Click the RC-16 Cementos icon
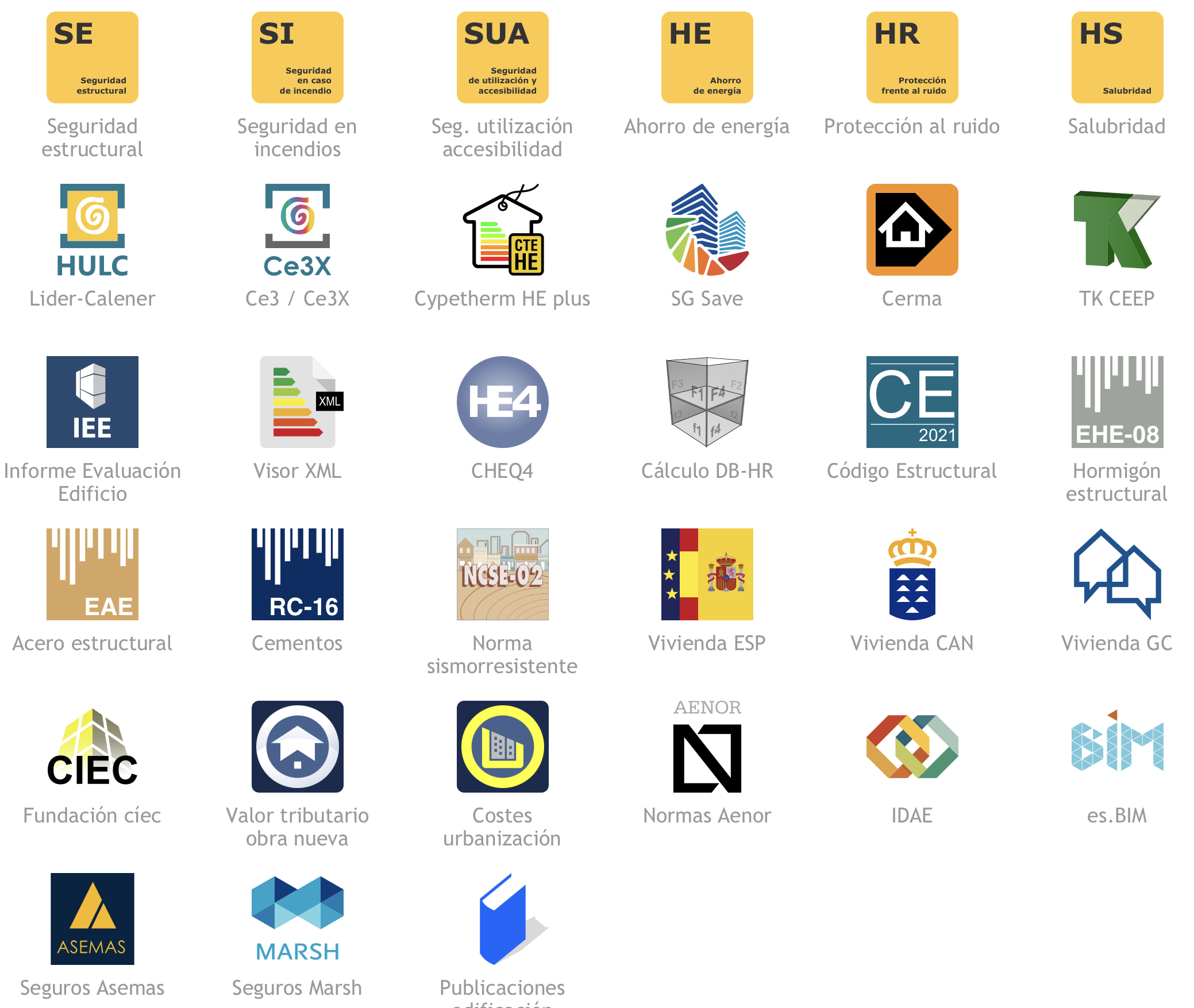 [297, 574]
